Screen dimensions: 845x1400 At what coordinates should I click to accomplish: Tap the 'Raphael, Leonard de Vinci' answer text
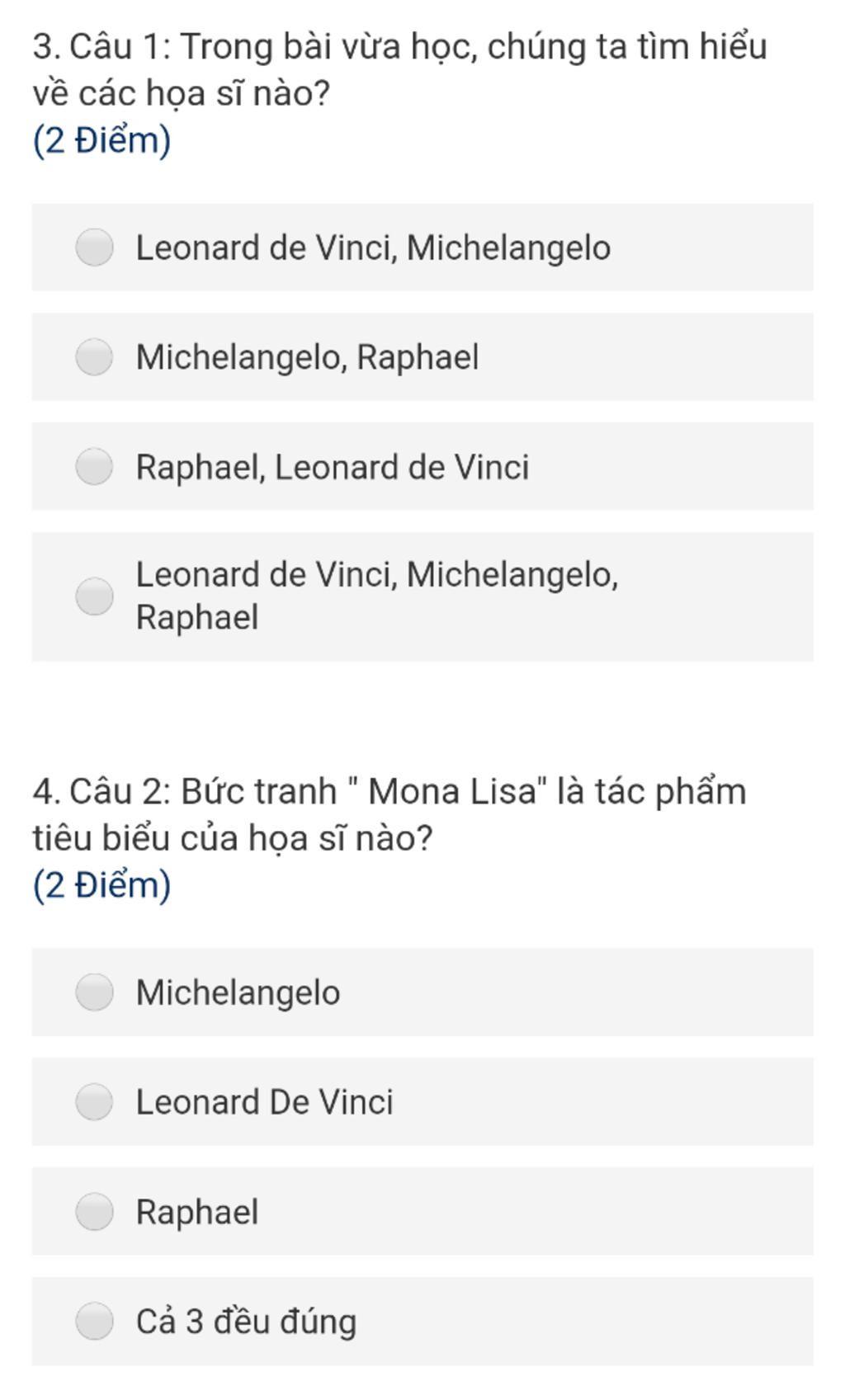332,468
